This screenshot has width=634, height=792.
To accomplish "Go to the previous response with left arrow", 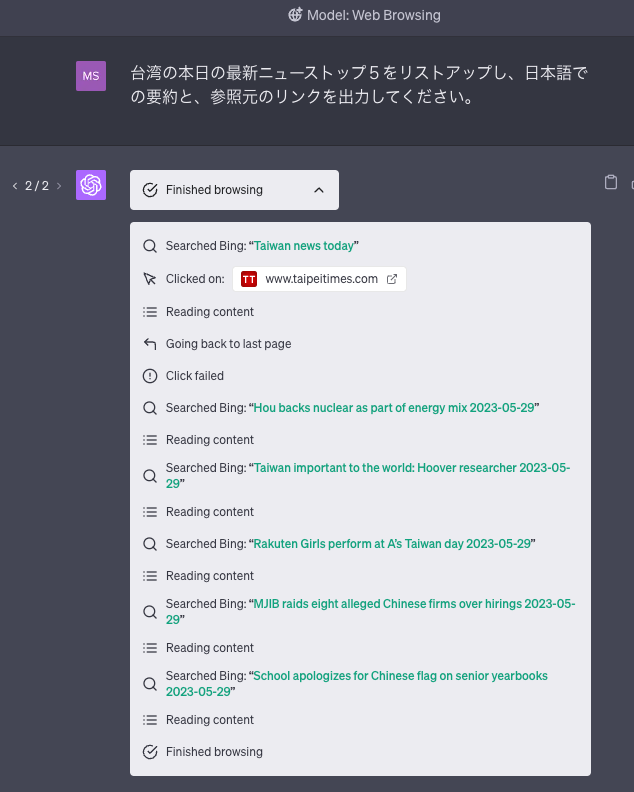I will point(15,186).
